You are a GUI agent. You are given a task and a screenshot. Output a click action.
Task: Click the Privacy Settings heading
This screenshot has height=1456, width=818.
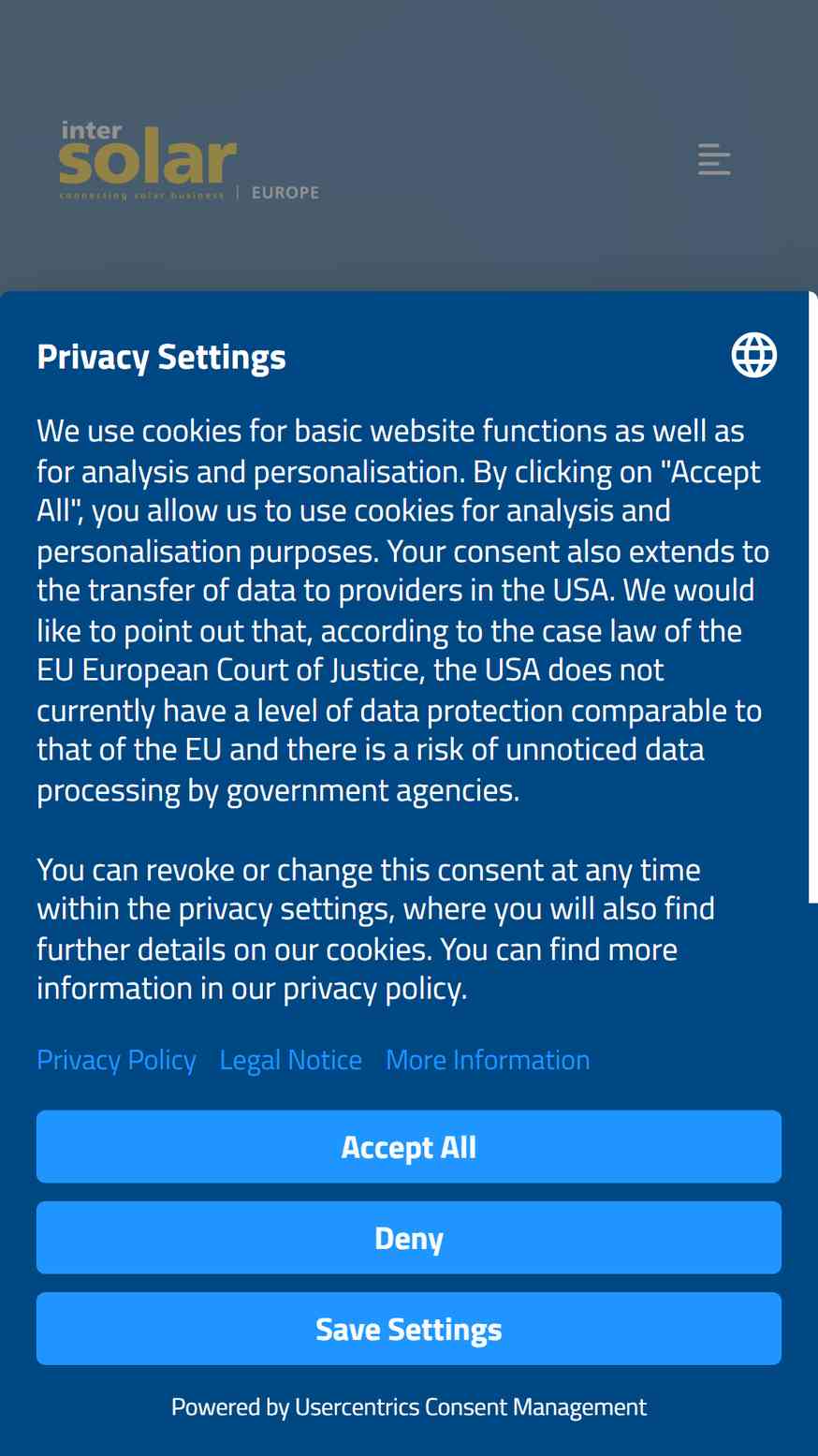(x=161, y=357)
